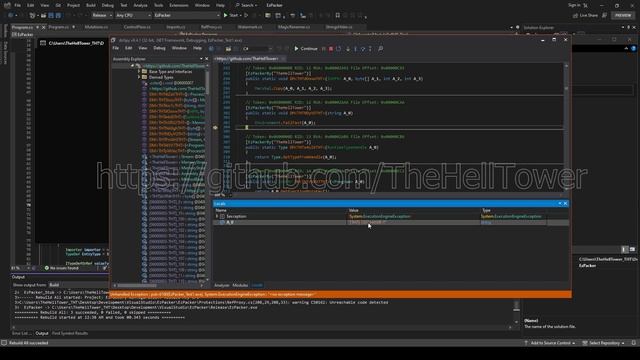Screen dimensions: 640x360
Task: Click the Assembly Explorer horizontal scrollbar
Action: click(159, 285)
